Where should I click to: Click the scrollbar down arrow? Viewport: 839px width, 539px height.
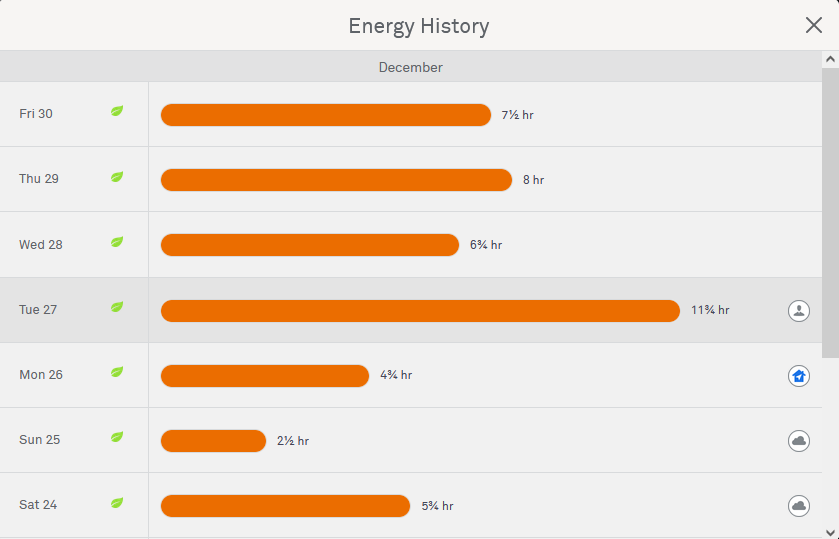(830, 532)
